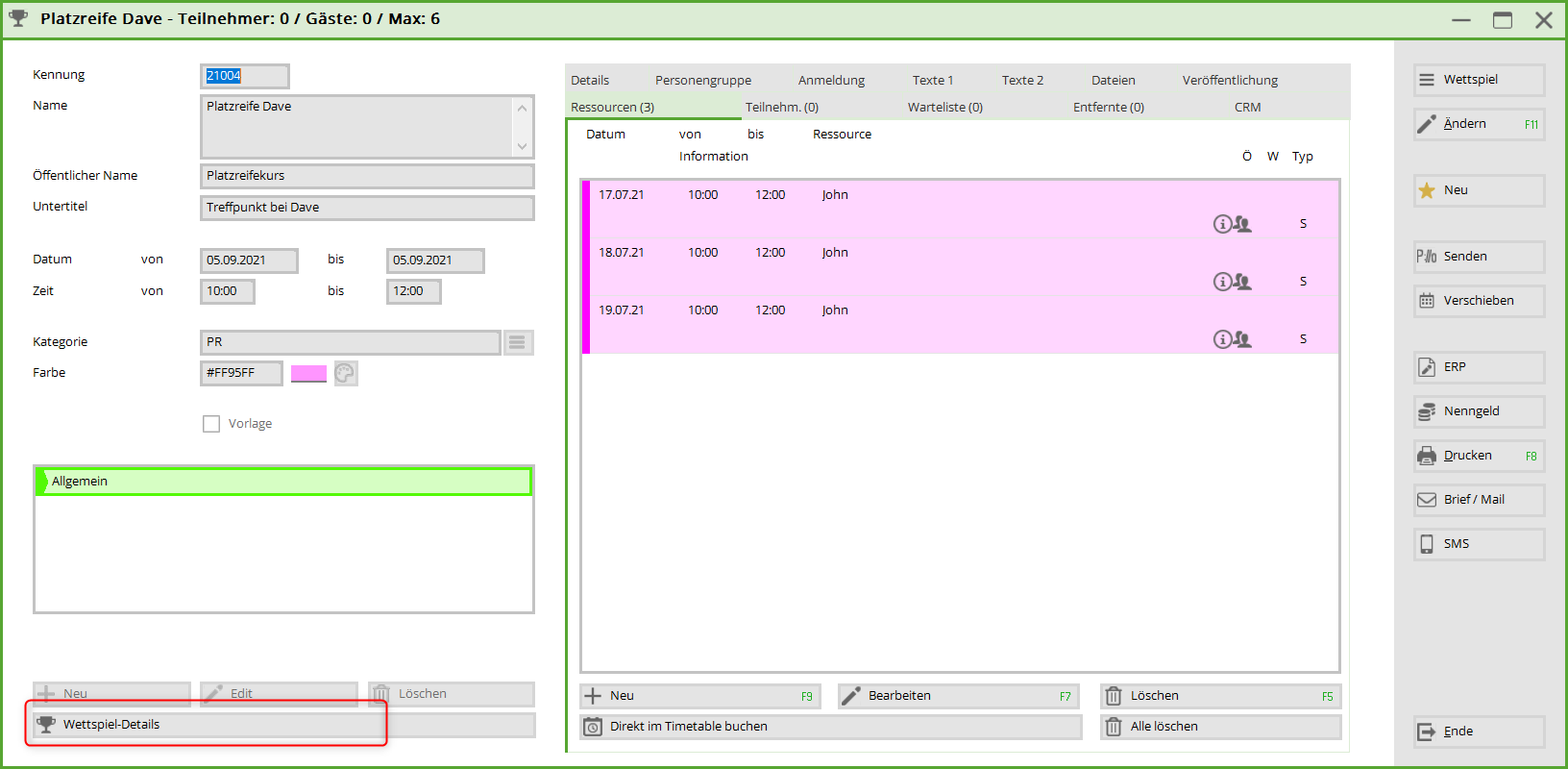Expand the Allgemein entry

coord(283,482)
